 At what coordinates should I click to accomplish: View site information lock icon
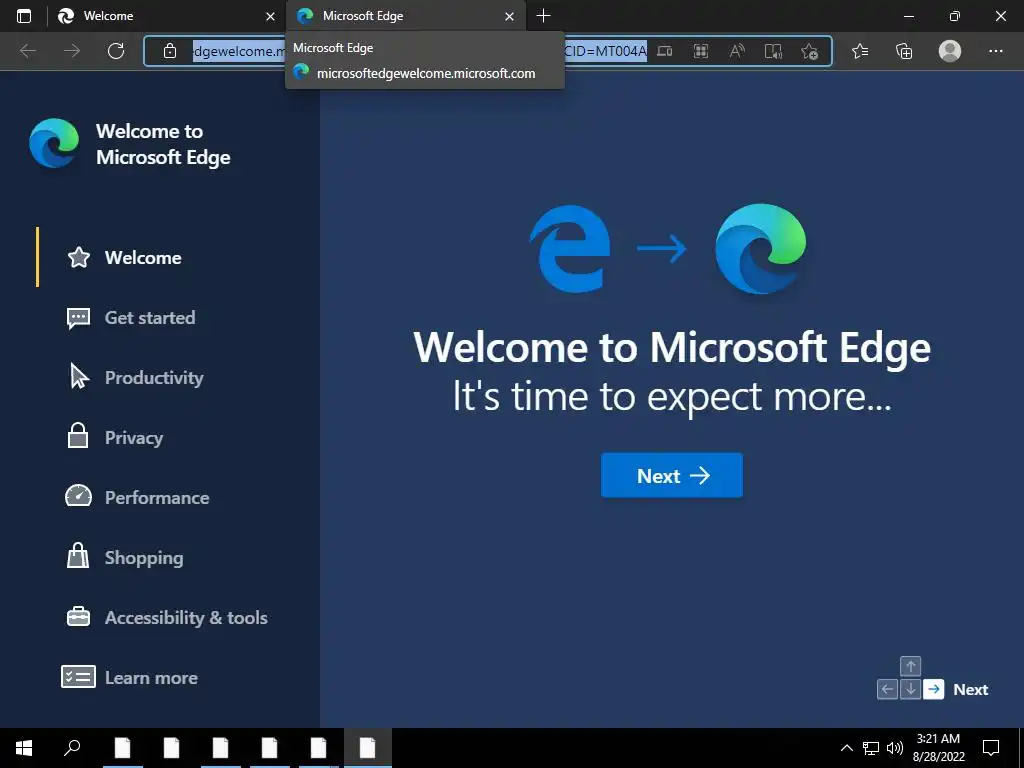click(x=170, y=51)
